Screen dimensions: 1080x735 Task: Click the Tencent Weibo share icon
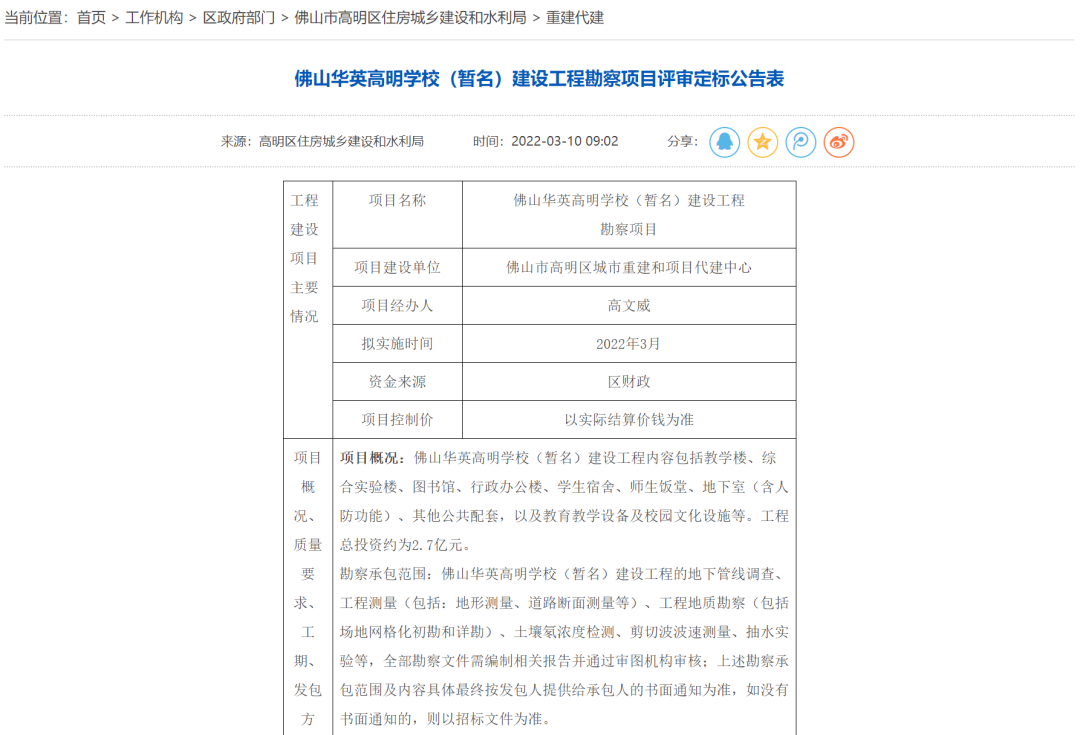[x=800, y=142]
